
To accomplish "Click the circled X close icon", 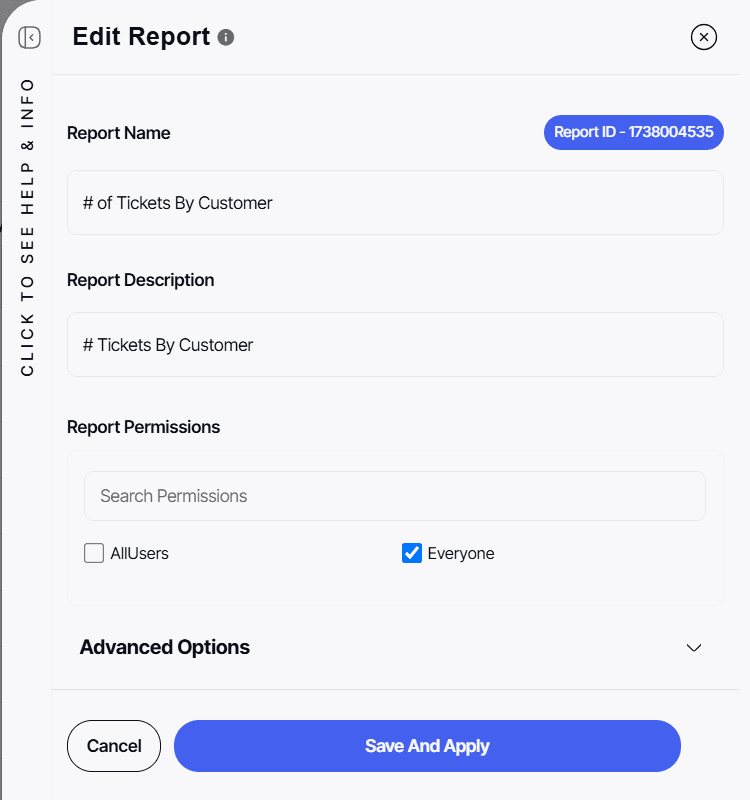I will tap(704, 37).
